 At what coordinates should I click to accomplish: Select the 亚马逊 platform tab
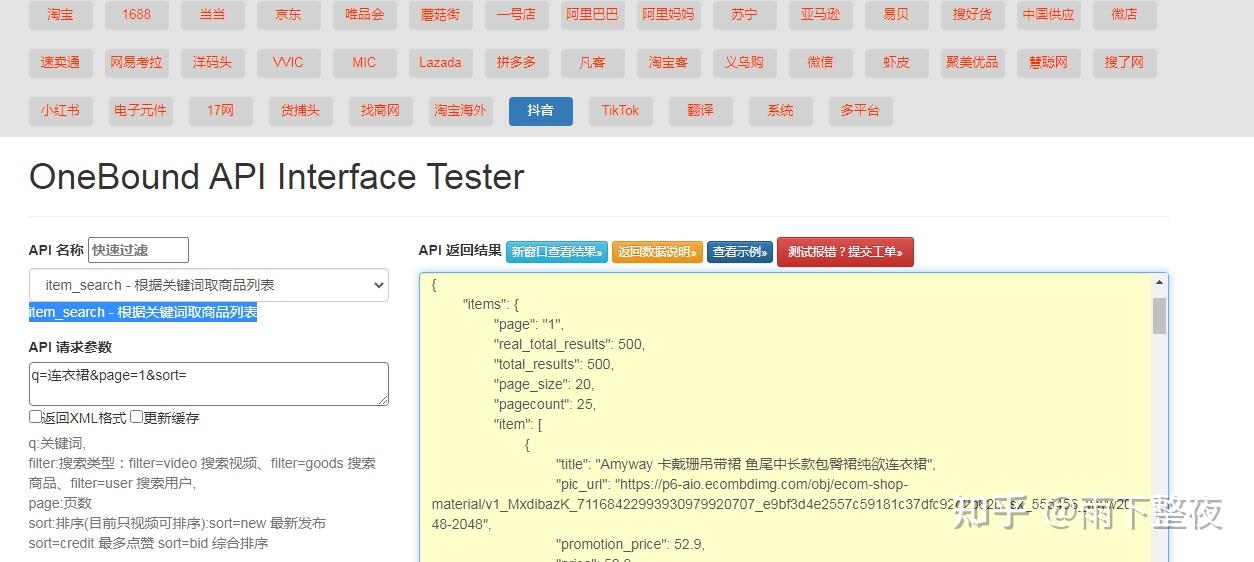coord(820,15)
